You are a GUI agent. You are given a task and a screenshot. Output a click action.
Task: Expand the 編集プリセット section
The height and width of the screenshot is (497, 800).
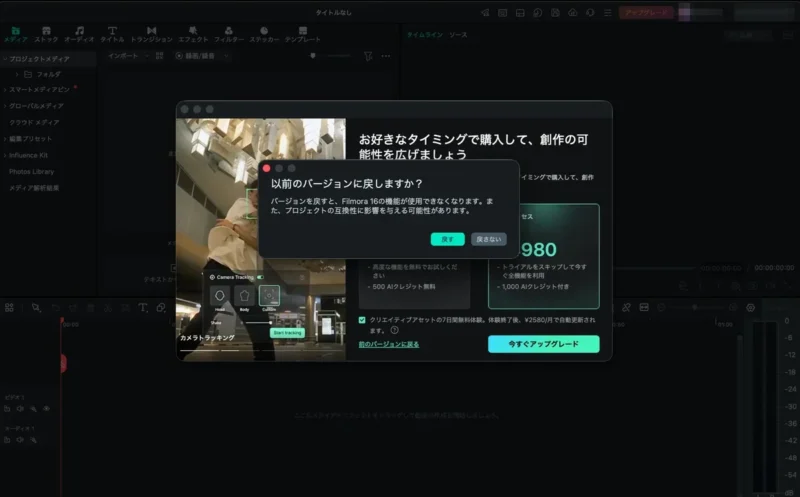5,139
